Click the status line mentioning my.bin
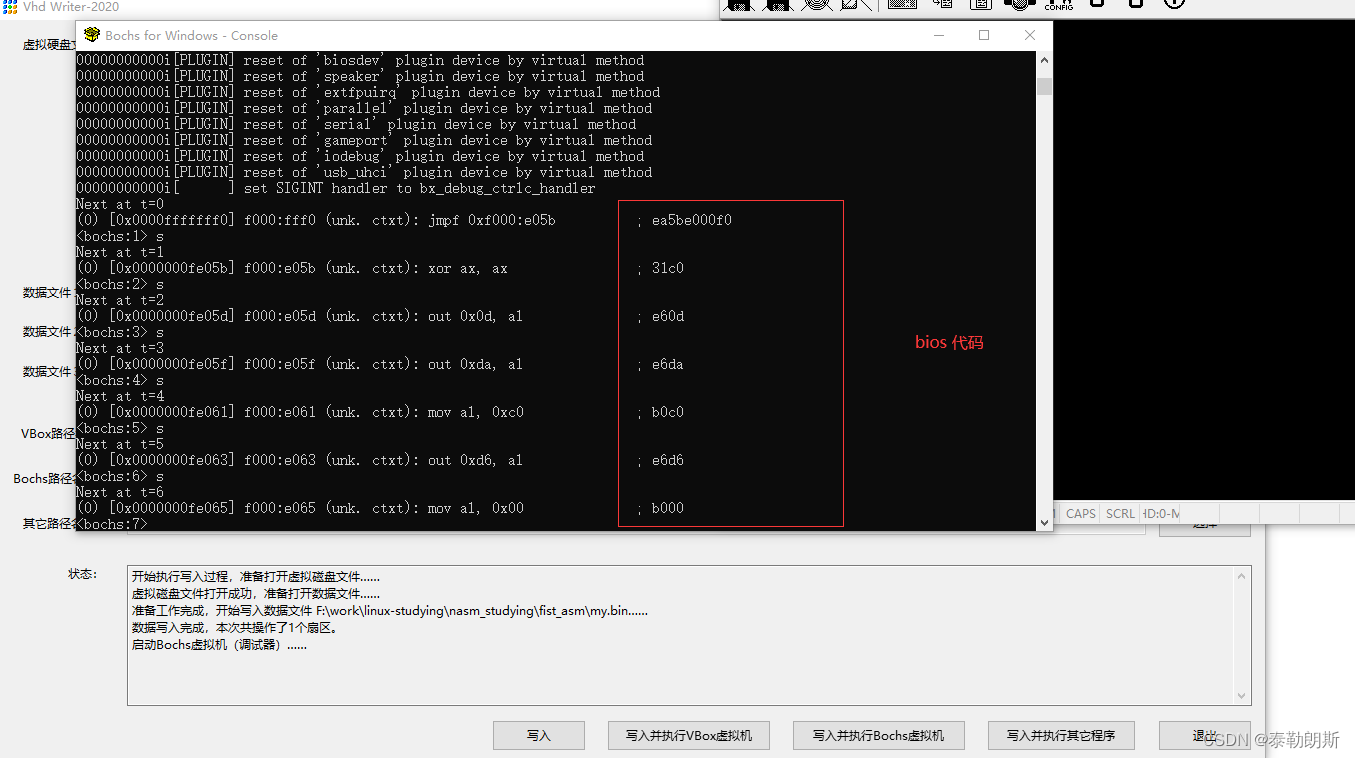Viewport: 1355px width, 758px height. click(389, 611)
